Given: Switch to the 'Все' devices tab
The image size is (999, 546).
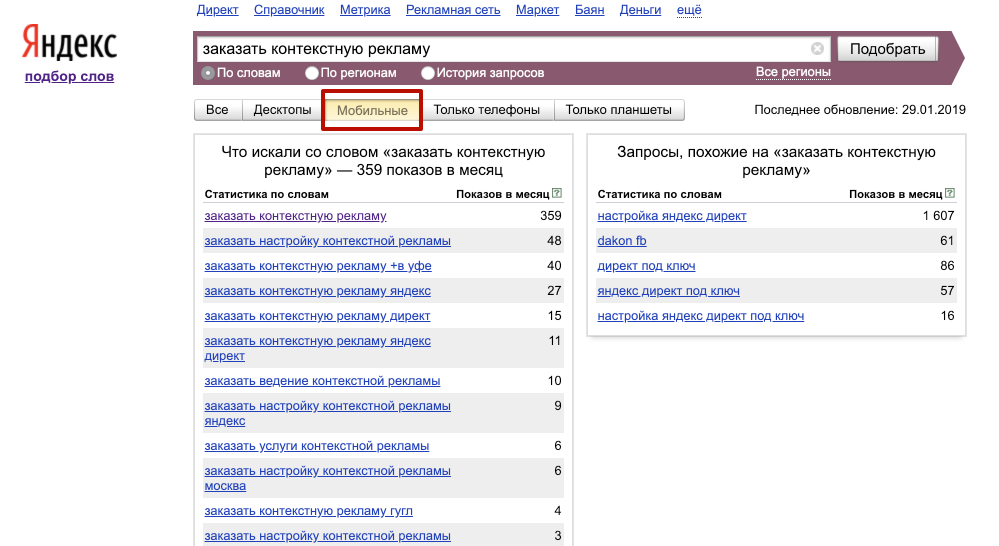Looking at the screenshot, I should click(217, 110).
